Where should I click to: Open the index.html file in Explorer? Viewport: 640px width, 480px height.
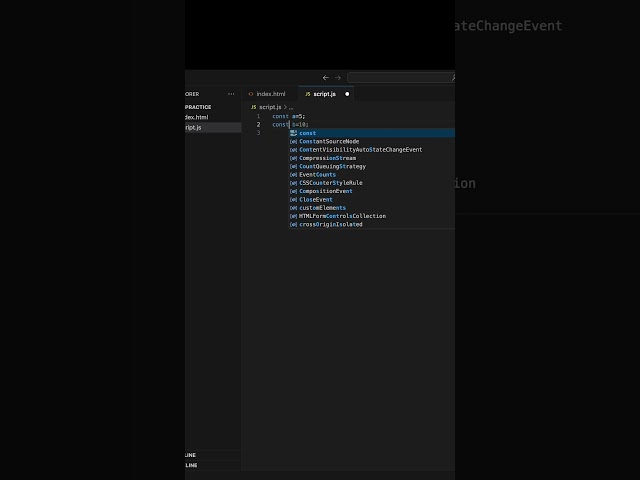click(x=213, y=117)
